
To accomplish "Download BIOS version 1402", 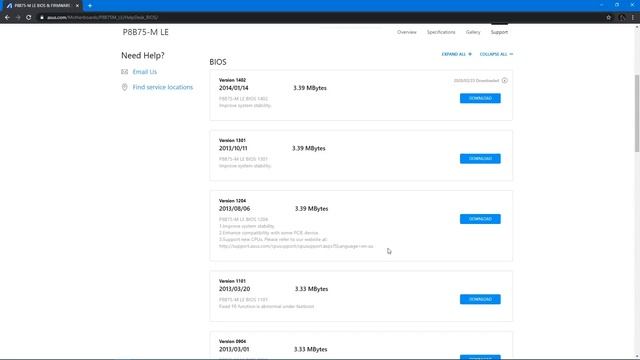I will 480,98.
